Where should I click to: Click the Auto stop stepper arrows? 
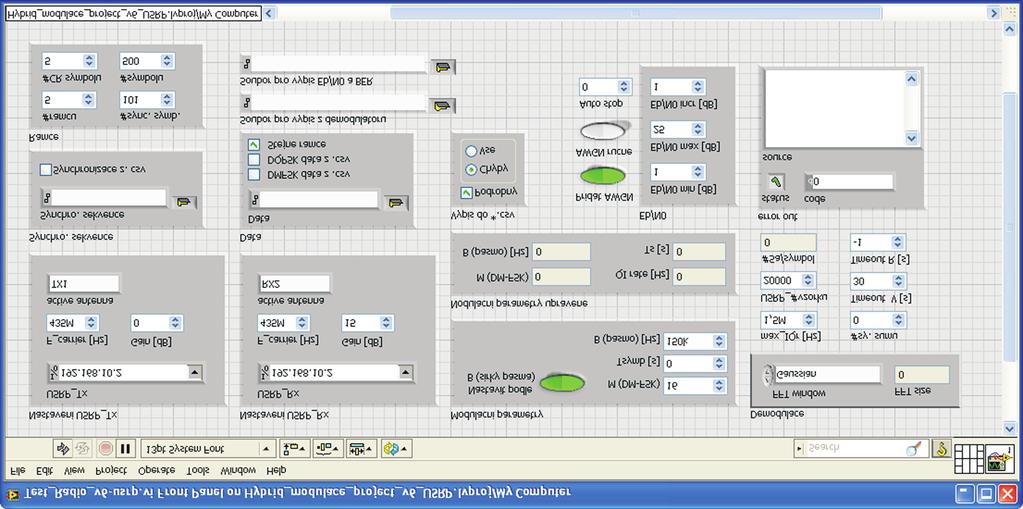tap(624, 87)
